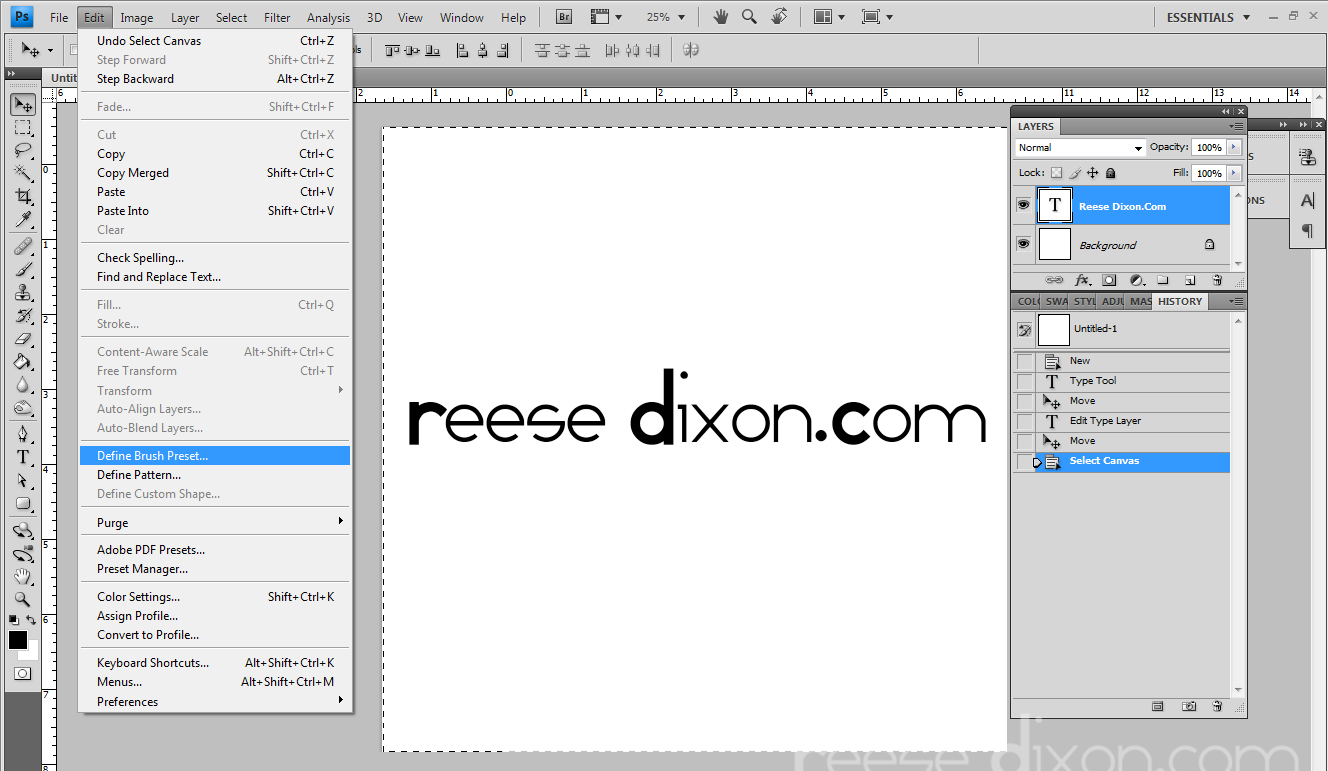Hide the Background layer
This screenshot has width=1328, height=771.
pos(1023,244)
